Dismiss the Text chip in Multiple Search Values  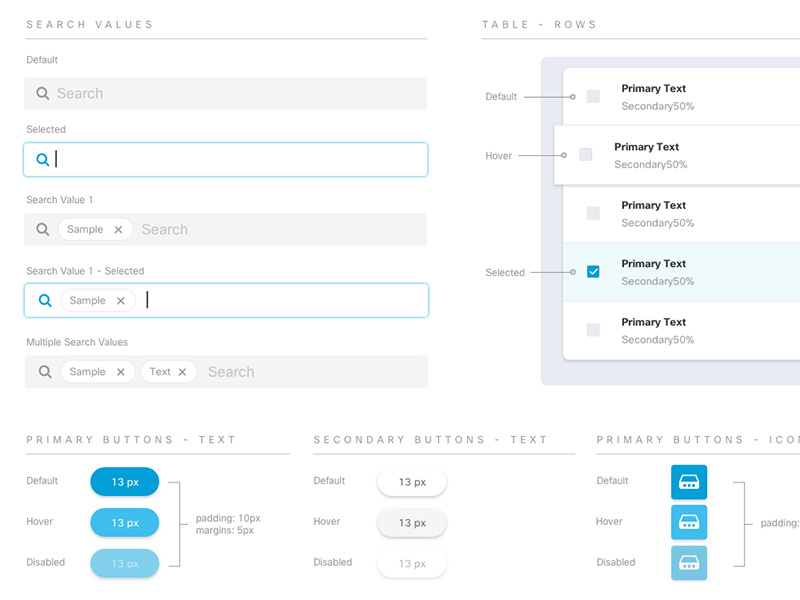point(182,371)
